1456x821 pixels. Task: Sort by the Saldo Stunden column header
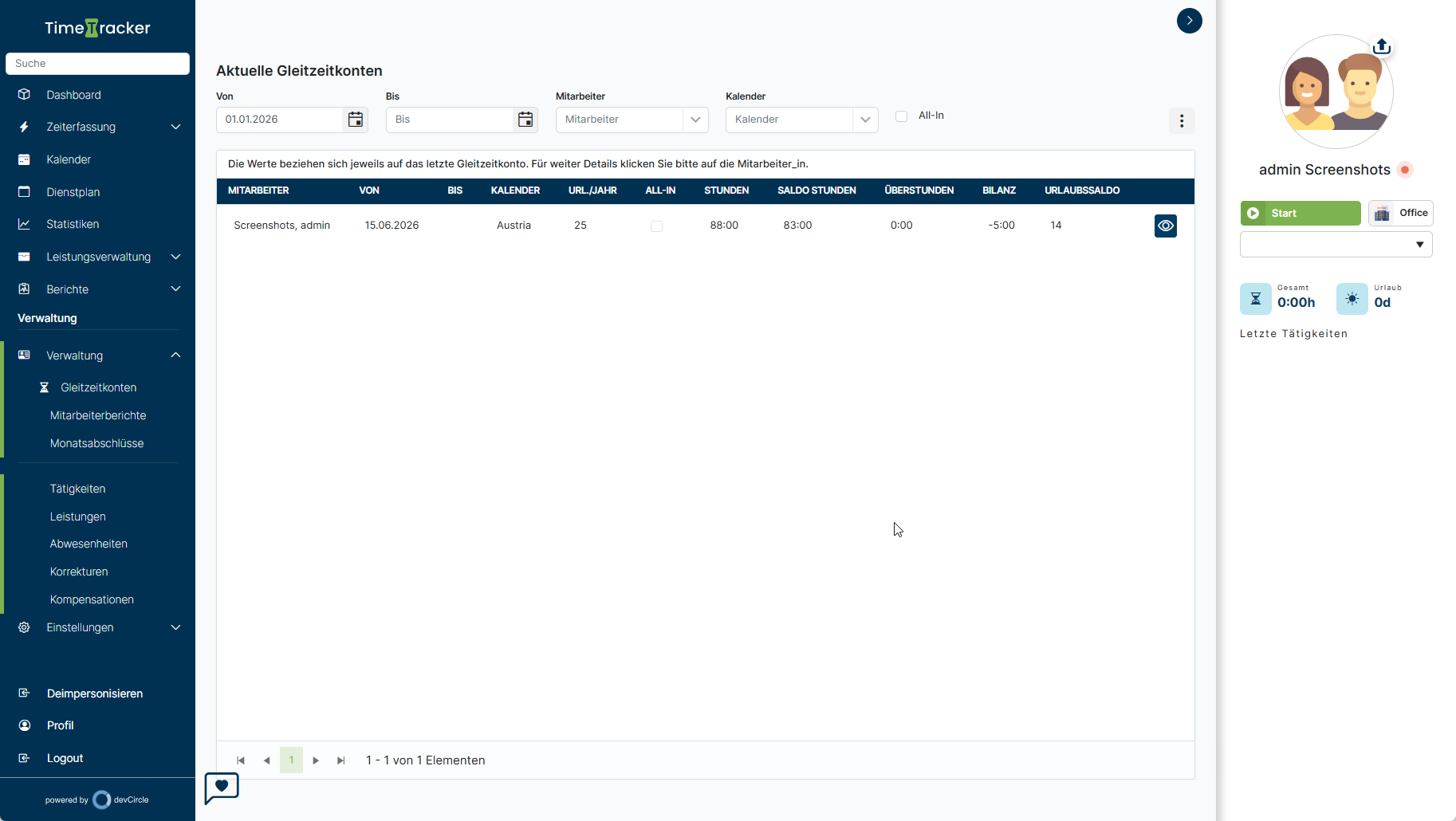[x=817, y=191]
